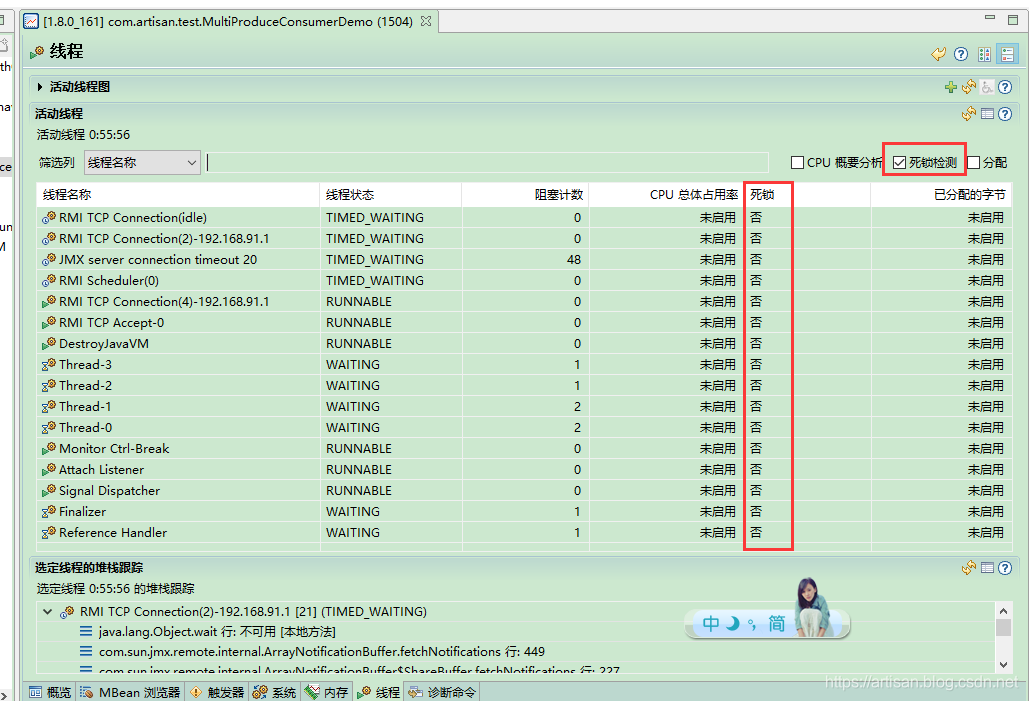1029x701 pixels.
Task: Click the thread filter text field
Action: 488,162
